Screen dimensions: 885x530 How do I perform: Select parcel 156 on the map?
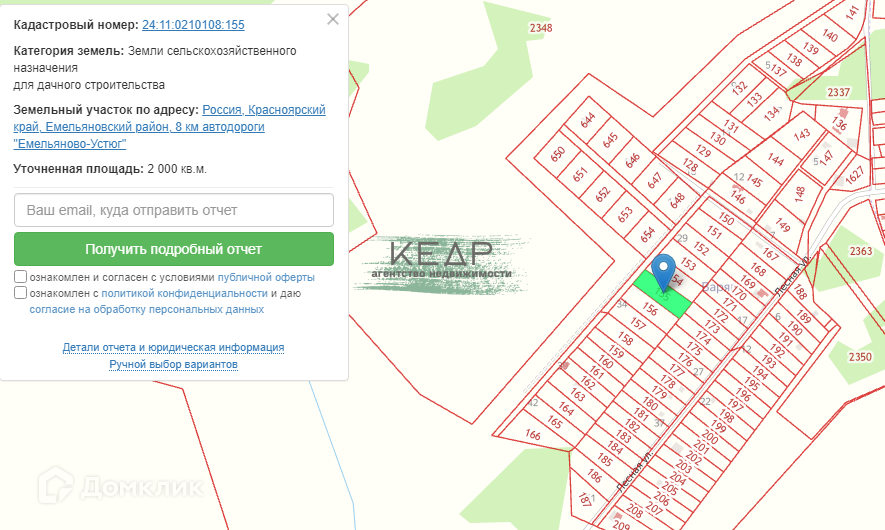tap(650, 309)
